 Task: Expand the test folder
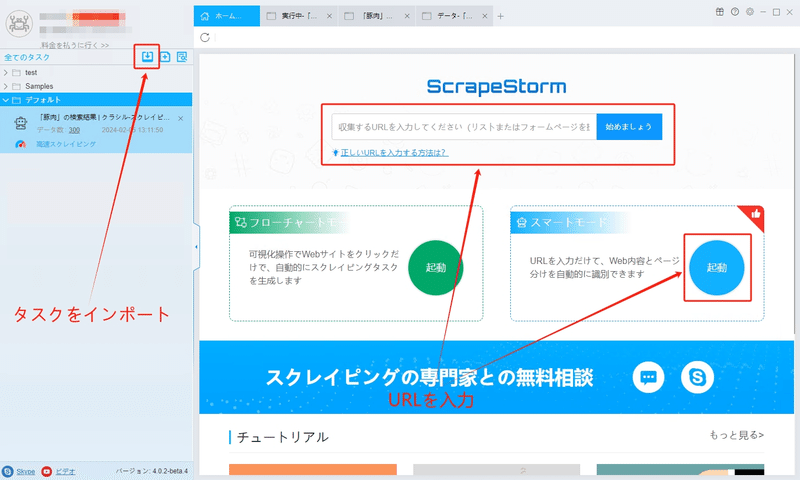click(6, 72)
